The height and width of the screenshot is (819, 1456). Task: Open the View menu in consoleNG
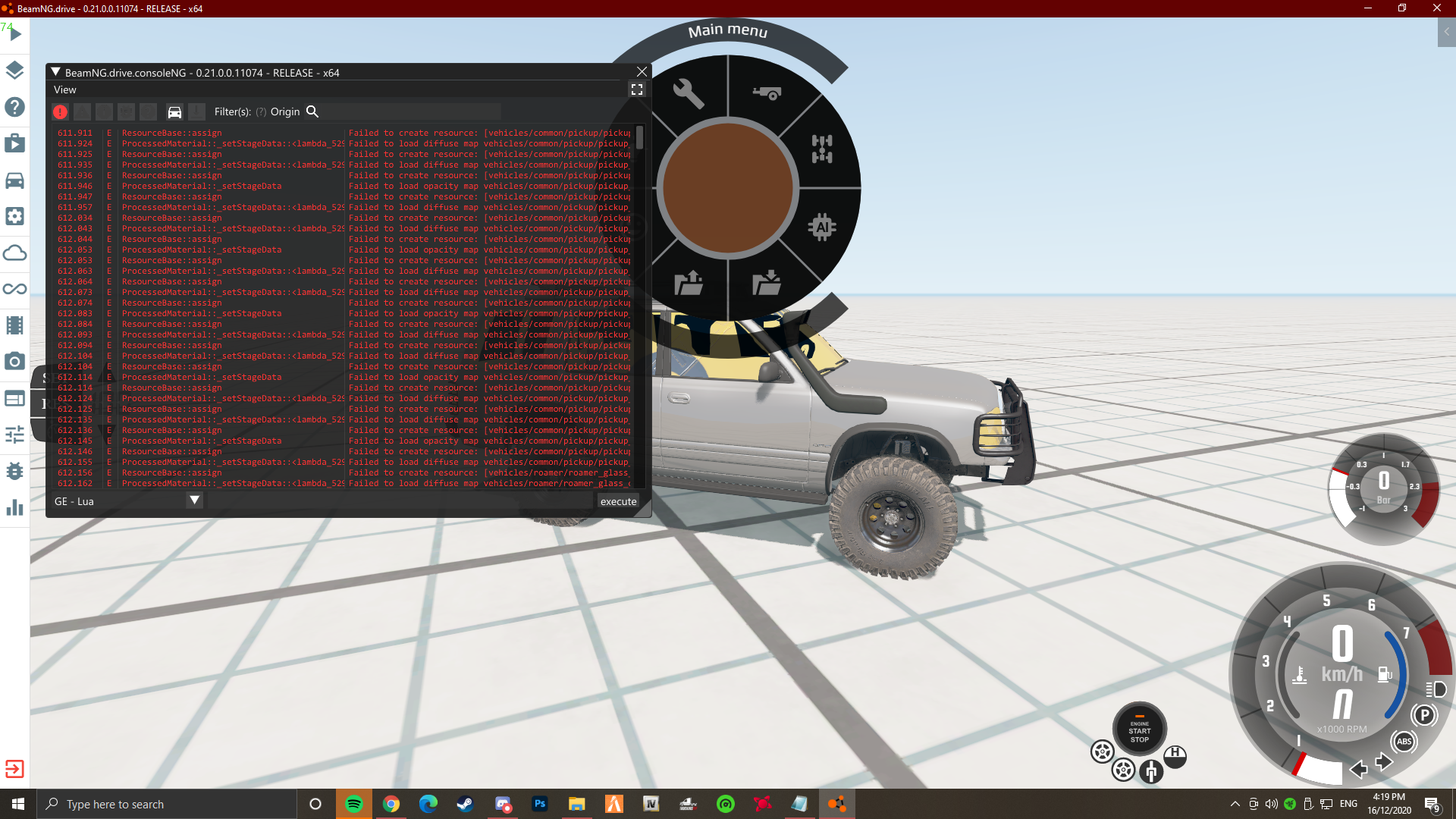(x=65, y=89)
